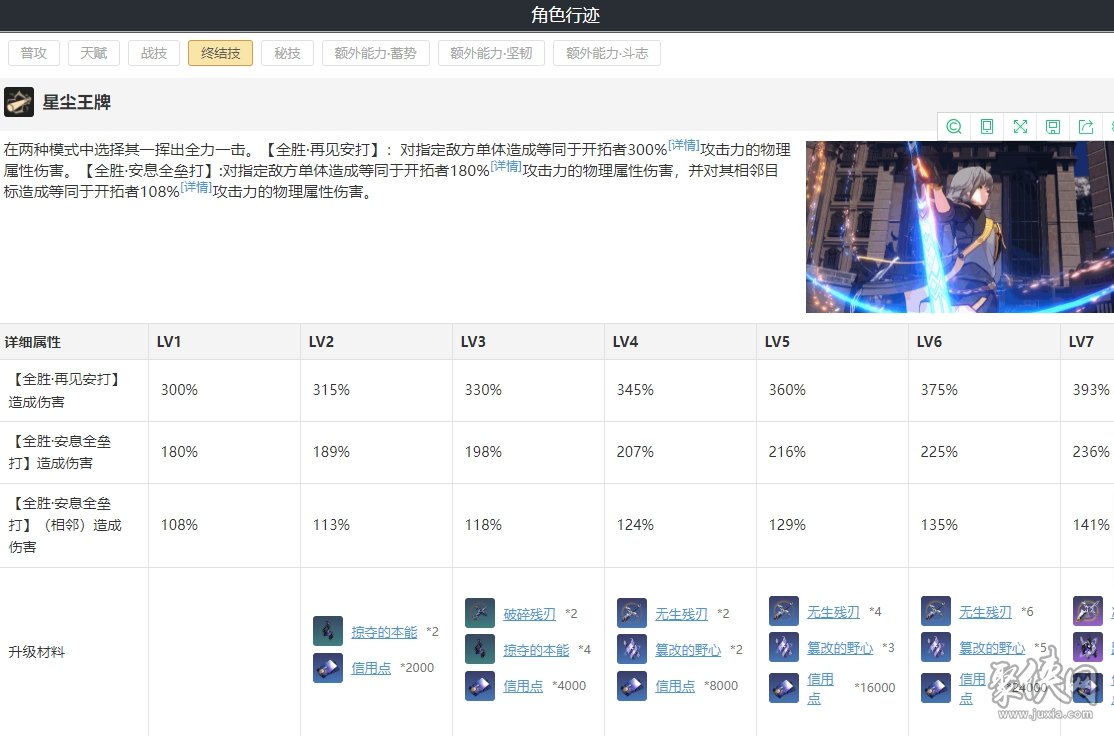Select the 战技 tab

tap(153, 53)
